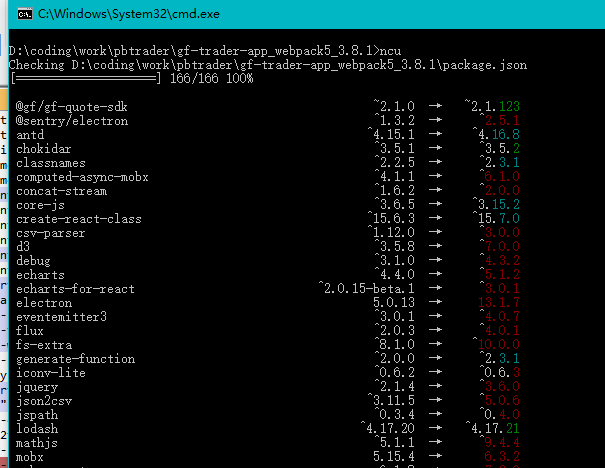605x468 pixels.
Task: Click the new version ^4.17.21 for lodash
Action: [493, 428]
